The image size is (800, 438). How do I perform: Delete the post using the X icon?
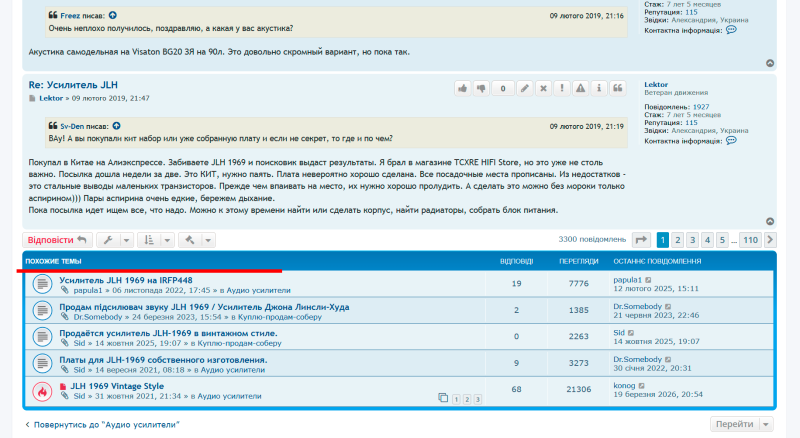(543, 88)
